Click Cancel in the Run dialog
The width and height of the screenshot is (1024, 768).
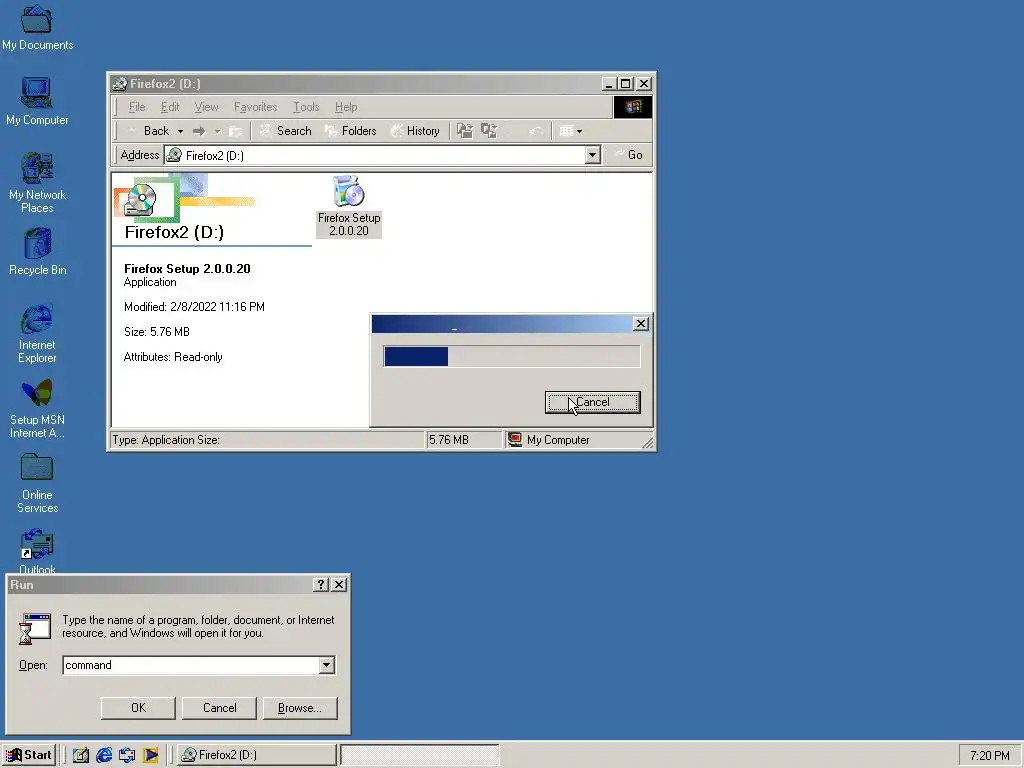[219, 708]
